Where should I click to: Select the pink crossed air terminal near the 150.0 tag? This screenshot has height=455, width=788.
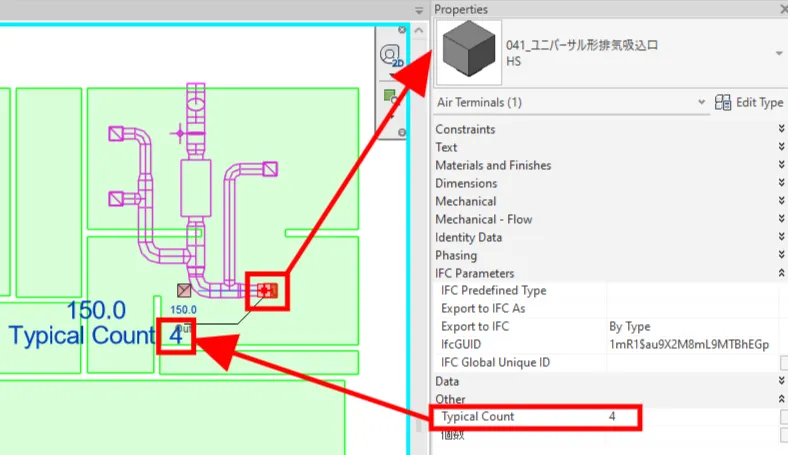pyautogui.click(x=184, y=291)
